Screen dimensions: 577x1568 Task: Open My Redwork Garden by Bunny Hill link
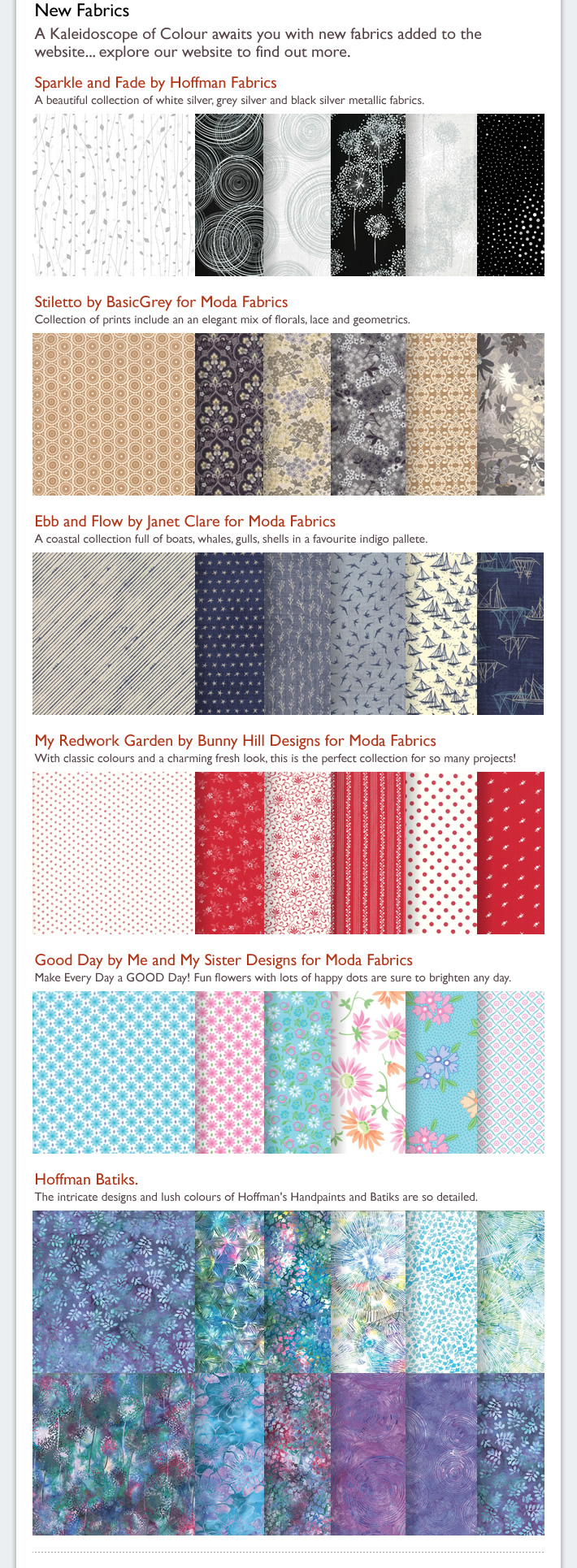235,741
